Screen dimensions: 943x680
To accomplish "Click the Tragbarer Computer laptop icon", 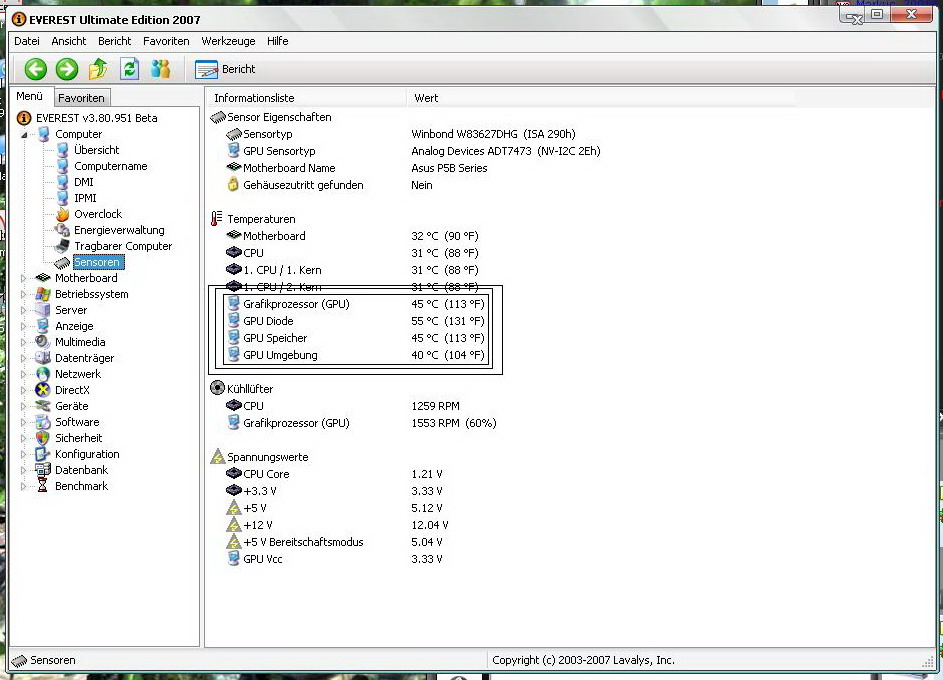I will [x=63, y=246].
